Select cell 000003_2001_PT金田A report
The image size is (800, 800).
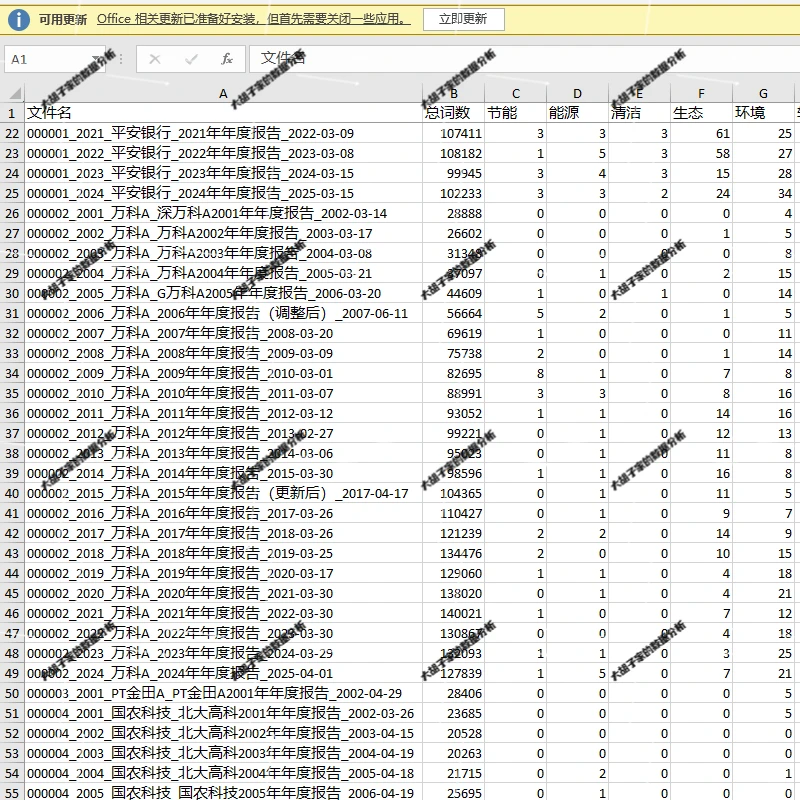[x=223, y=693]
